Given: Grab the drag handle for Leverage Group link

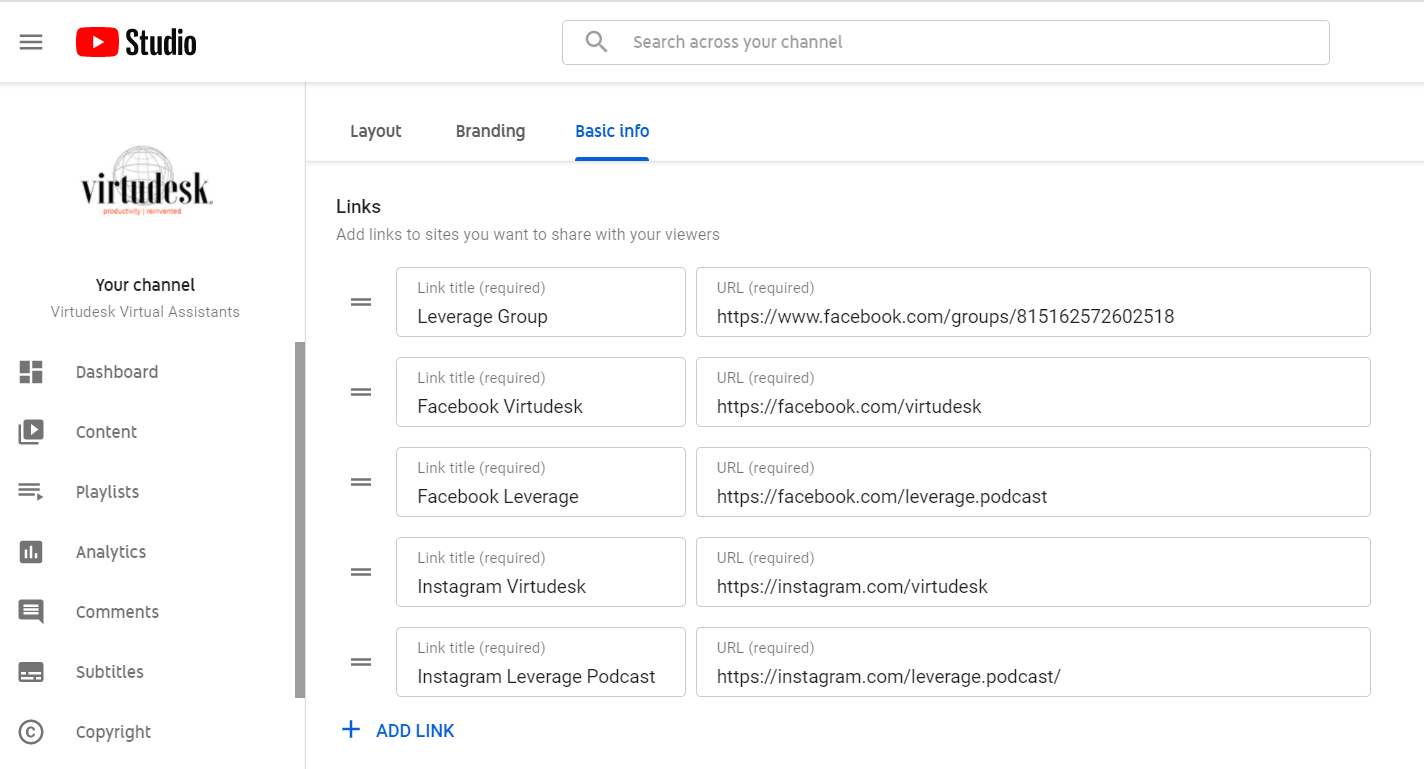Looking at the screenshot, I should tap(361, 302).
